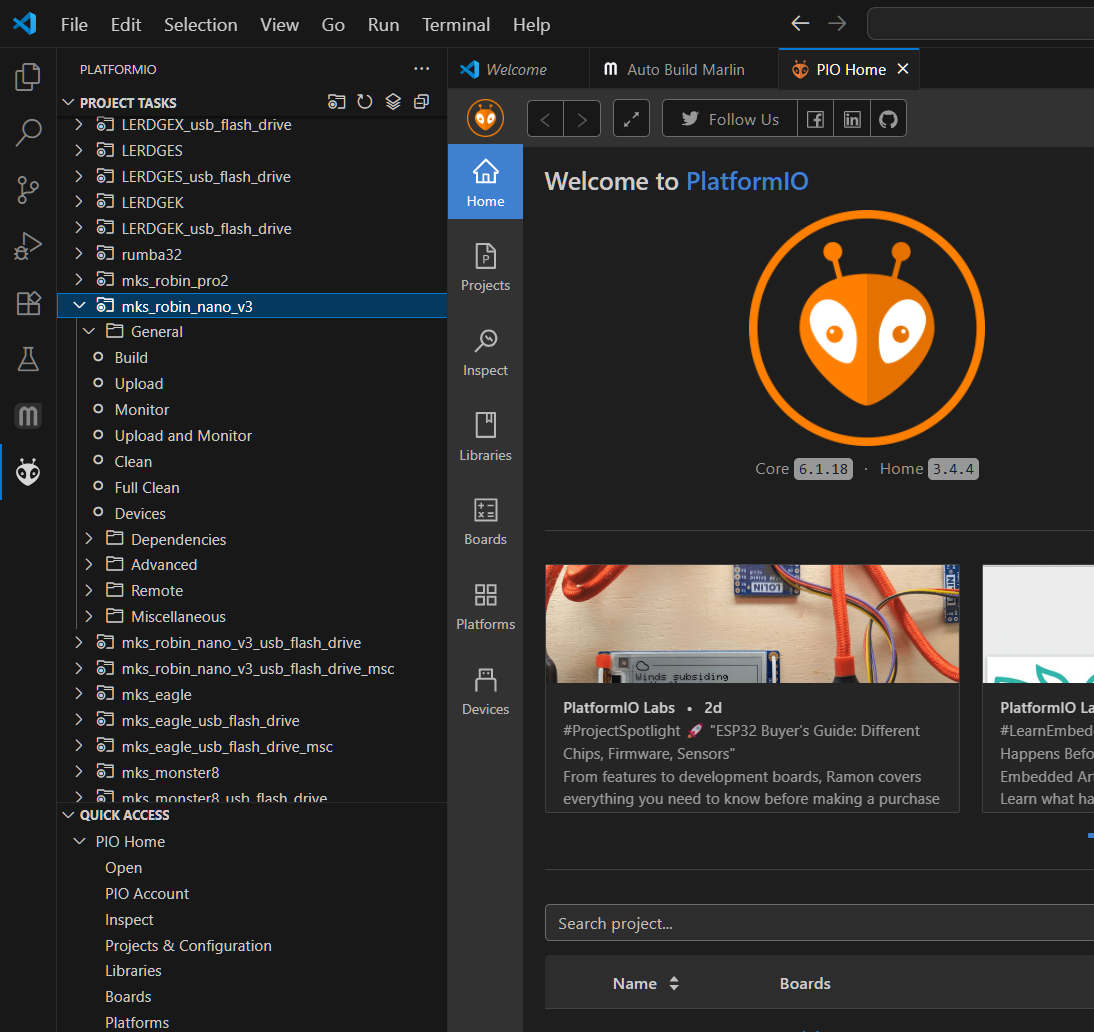Switch to the Auto Build Marlin tab

[674, 70]
